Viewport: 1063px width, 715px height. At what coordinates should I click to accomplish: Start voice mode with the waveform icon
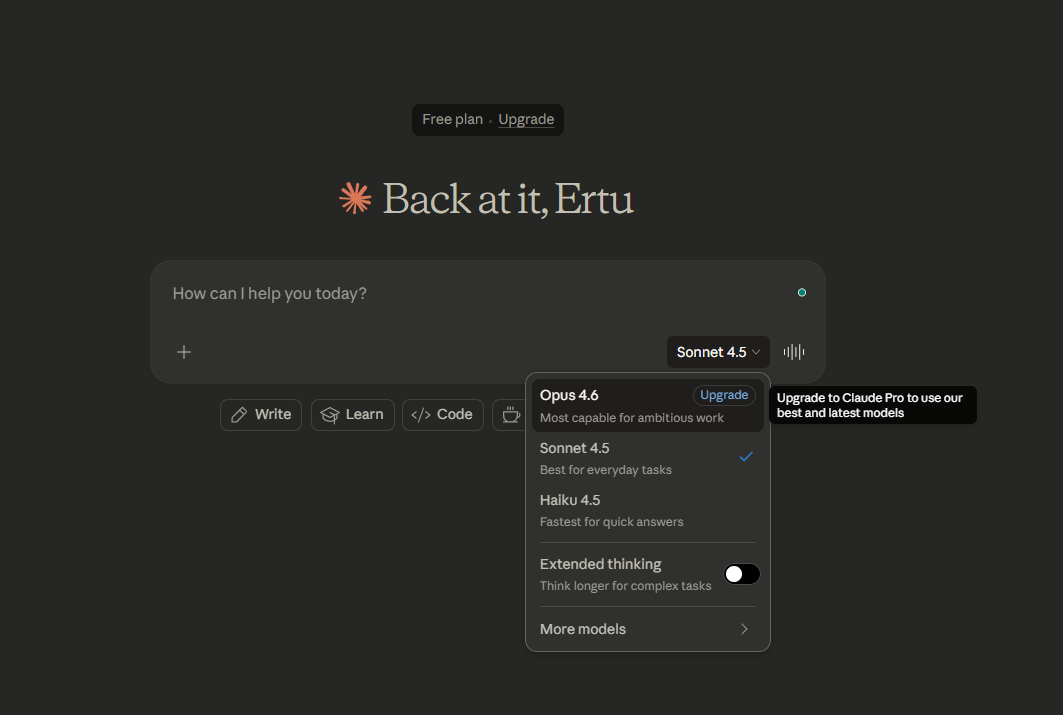coord(793,352)
